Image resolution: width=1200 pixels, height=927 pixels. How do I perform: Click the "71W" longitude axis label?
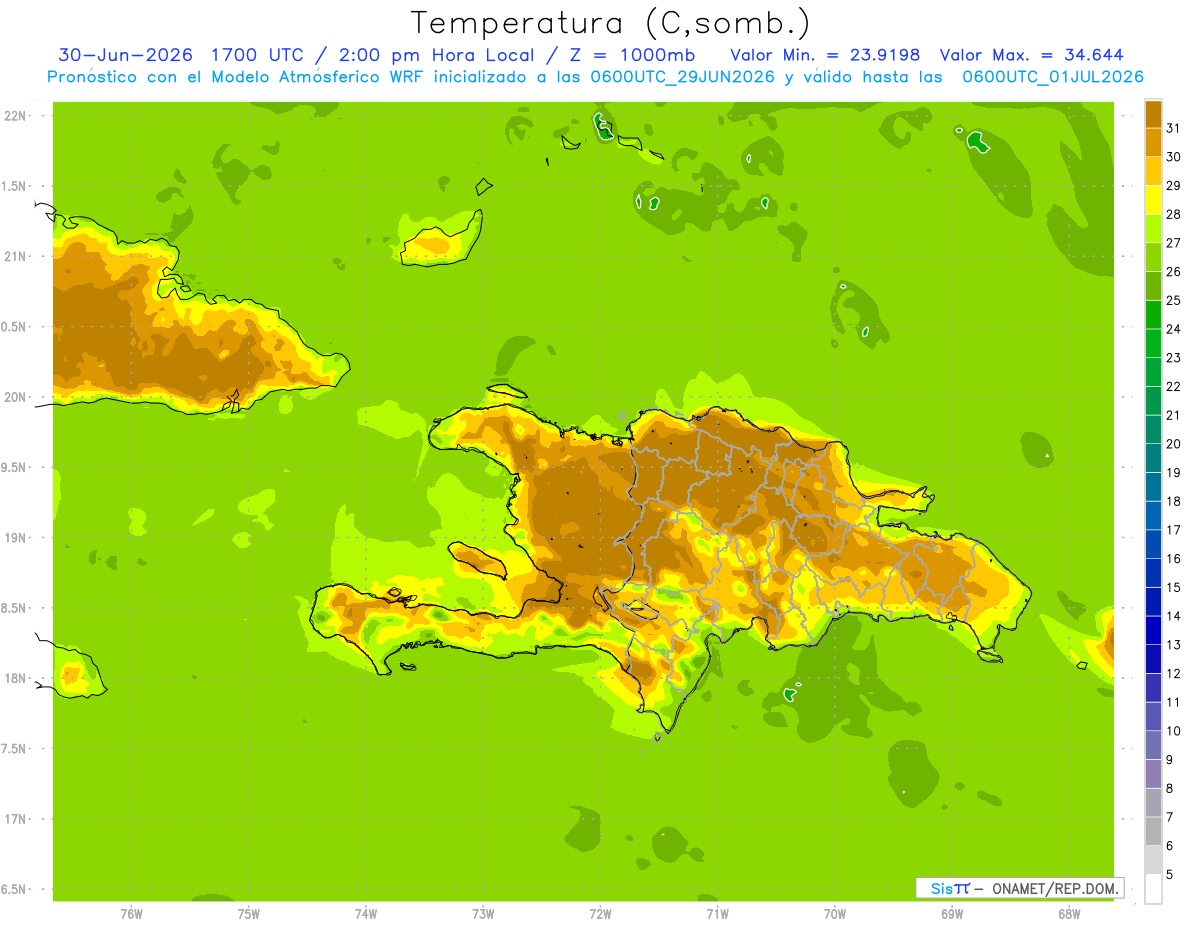717,914
